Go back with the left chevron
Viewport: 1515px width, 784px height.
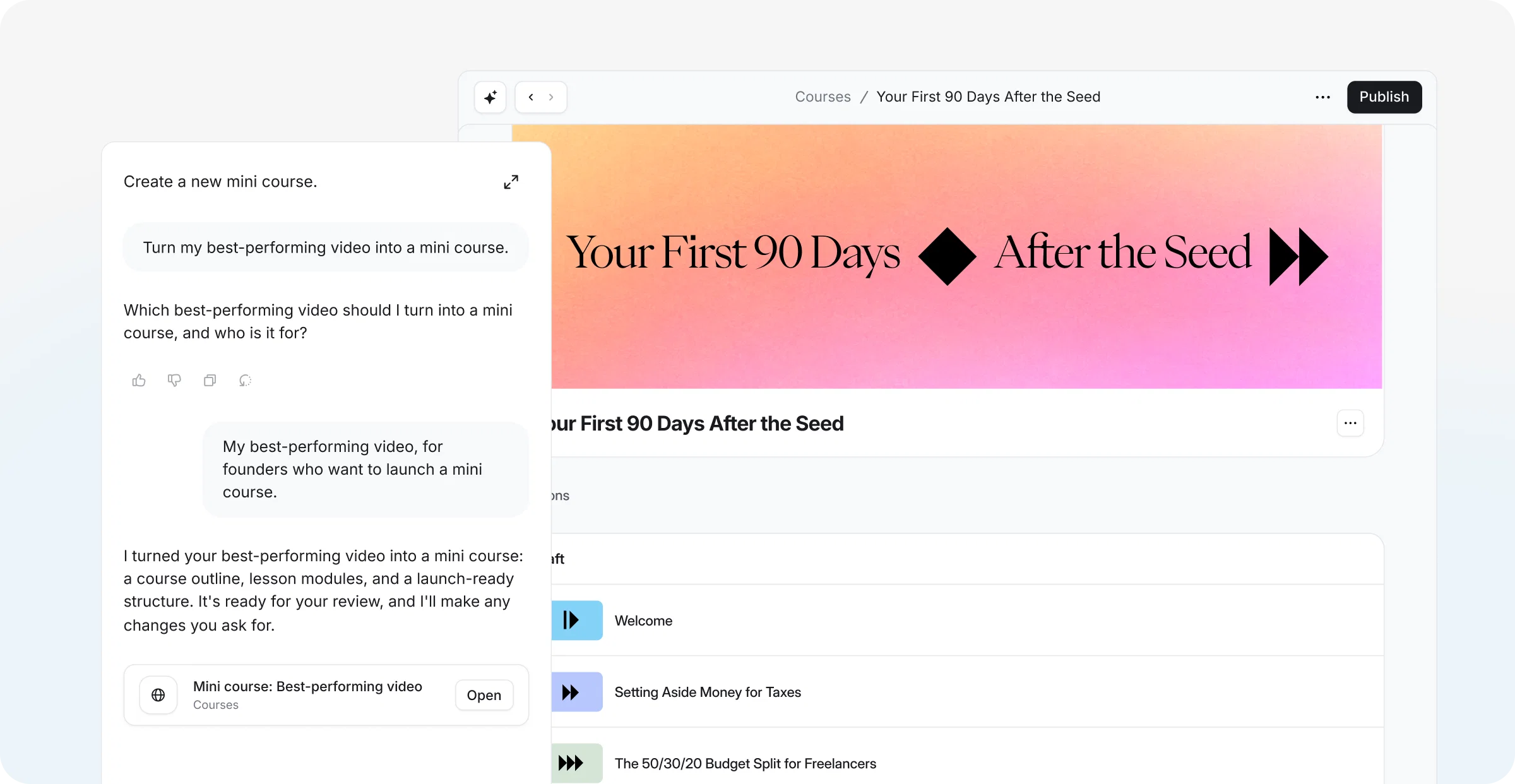coord(531,97)
